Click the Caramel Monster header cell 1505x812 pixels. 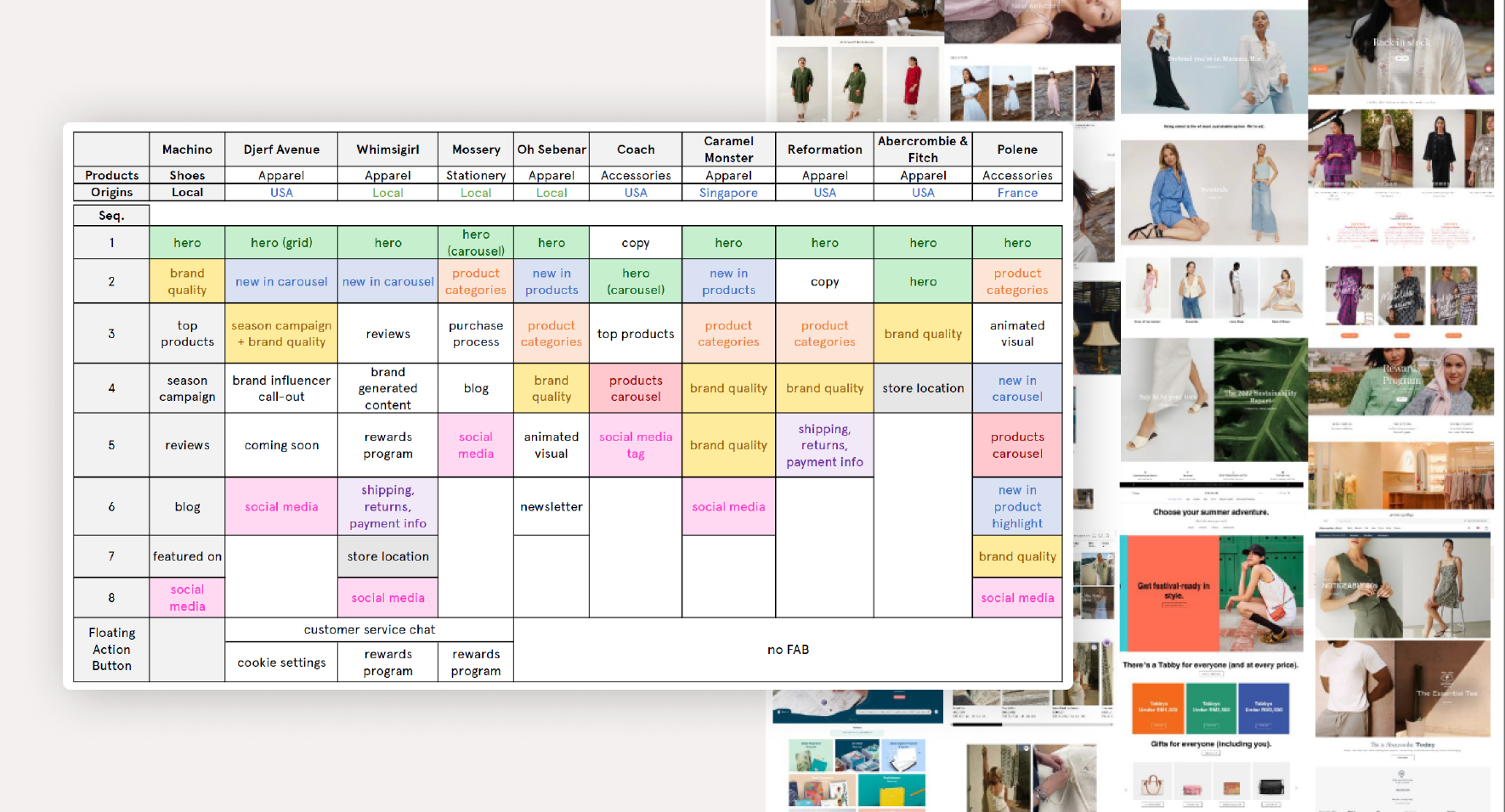point(728,149)
